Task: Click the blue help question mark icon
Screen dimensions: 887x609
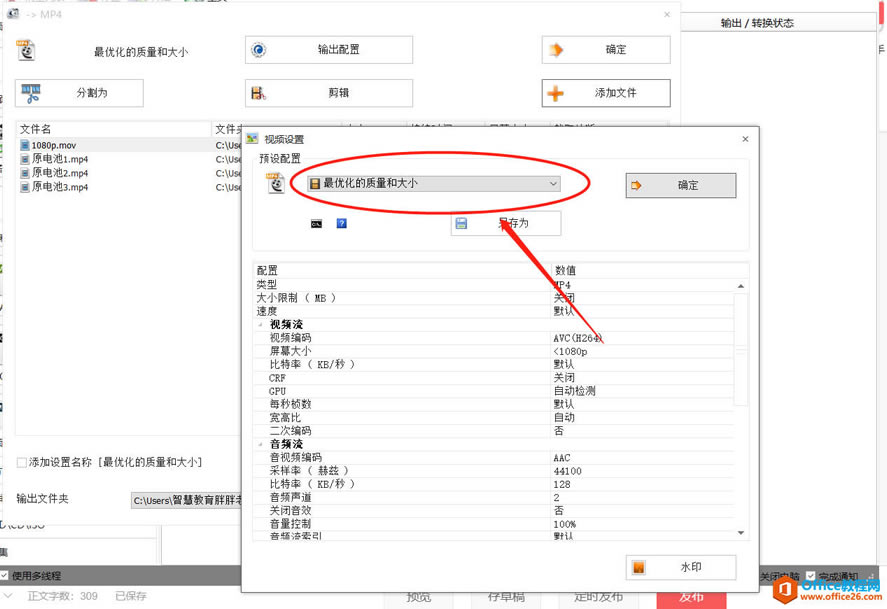Action: pos(342,223)
